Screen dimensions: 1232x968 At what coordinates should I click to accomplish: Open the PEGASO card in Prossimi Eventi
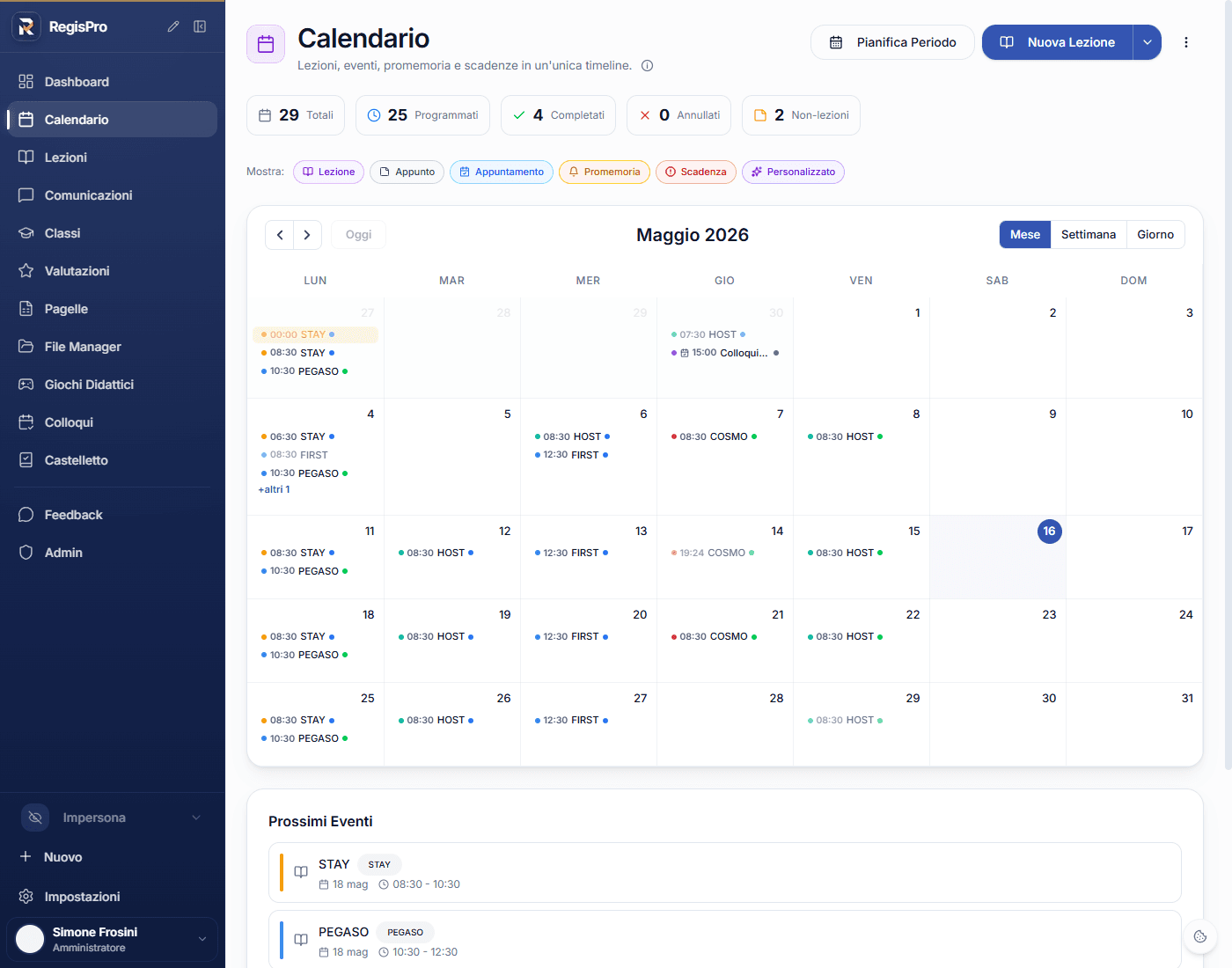725,940
